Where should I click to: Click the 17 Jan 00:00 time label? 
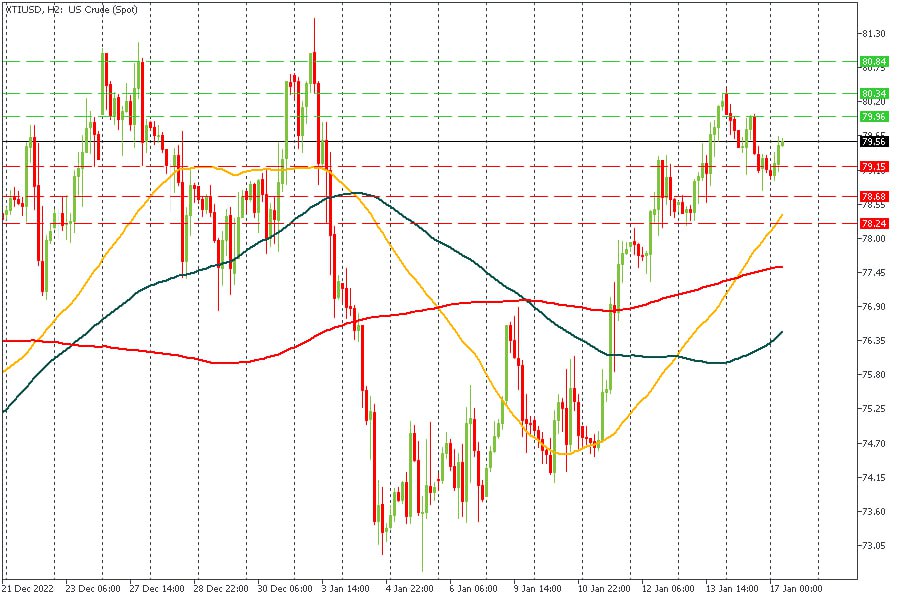[x=796, y=589]
